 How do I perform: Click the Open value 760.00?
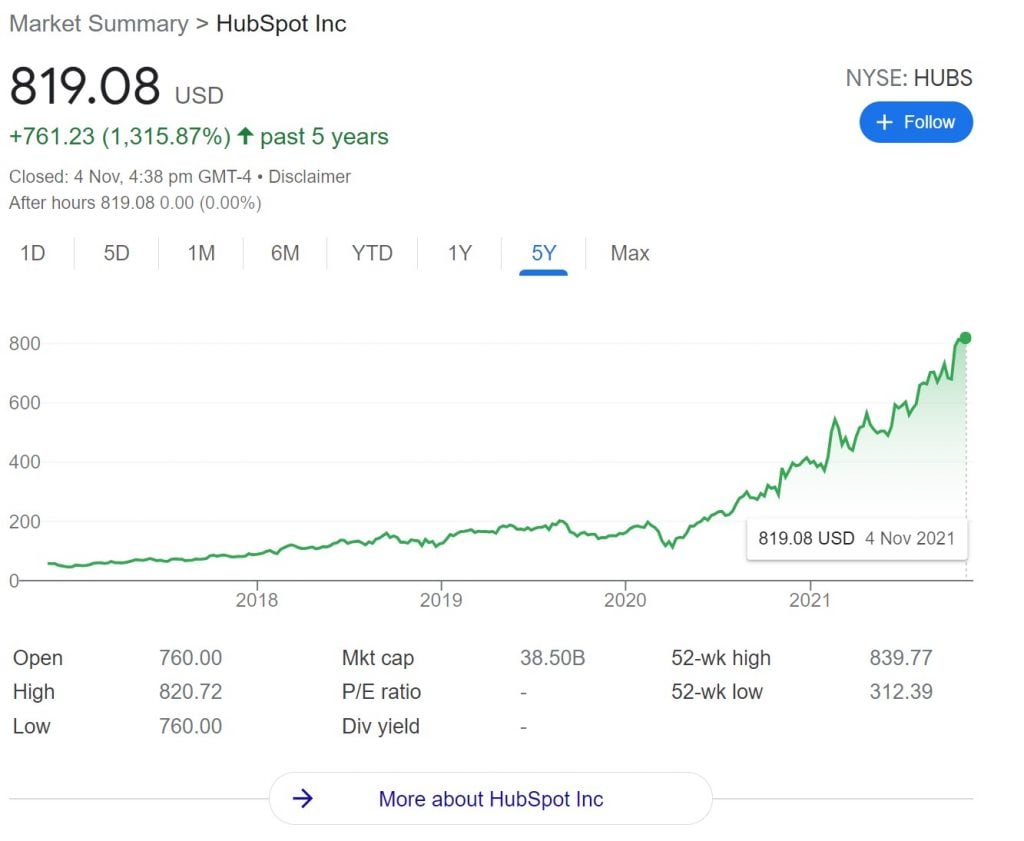point(191,658)
